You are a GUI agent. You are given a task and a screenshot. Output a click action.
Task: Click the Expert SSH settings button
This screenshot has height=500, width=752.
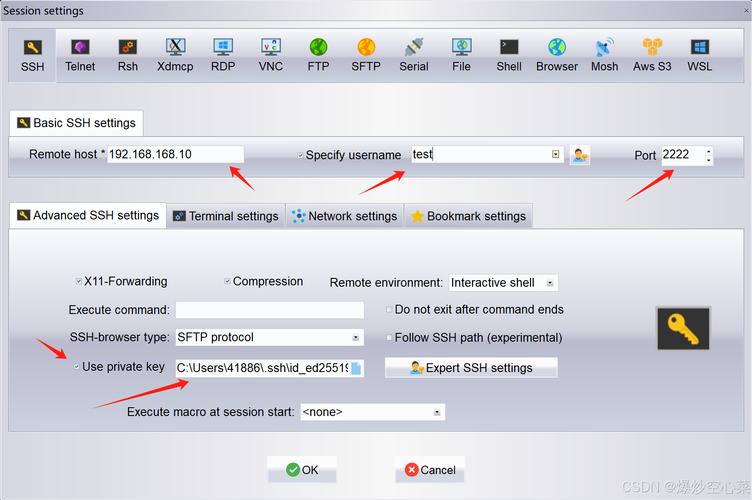coord(470,368)
